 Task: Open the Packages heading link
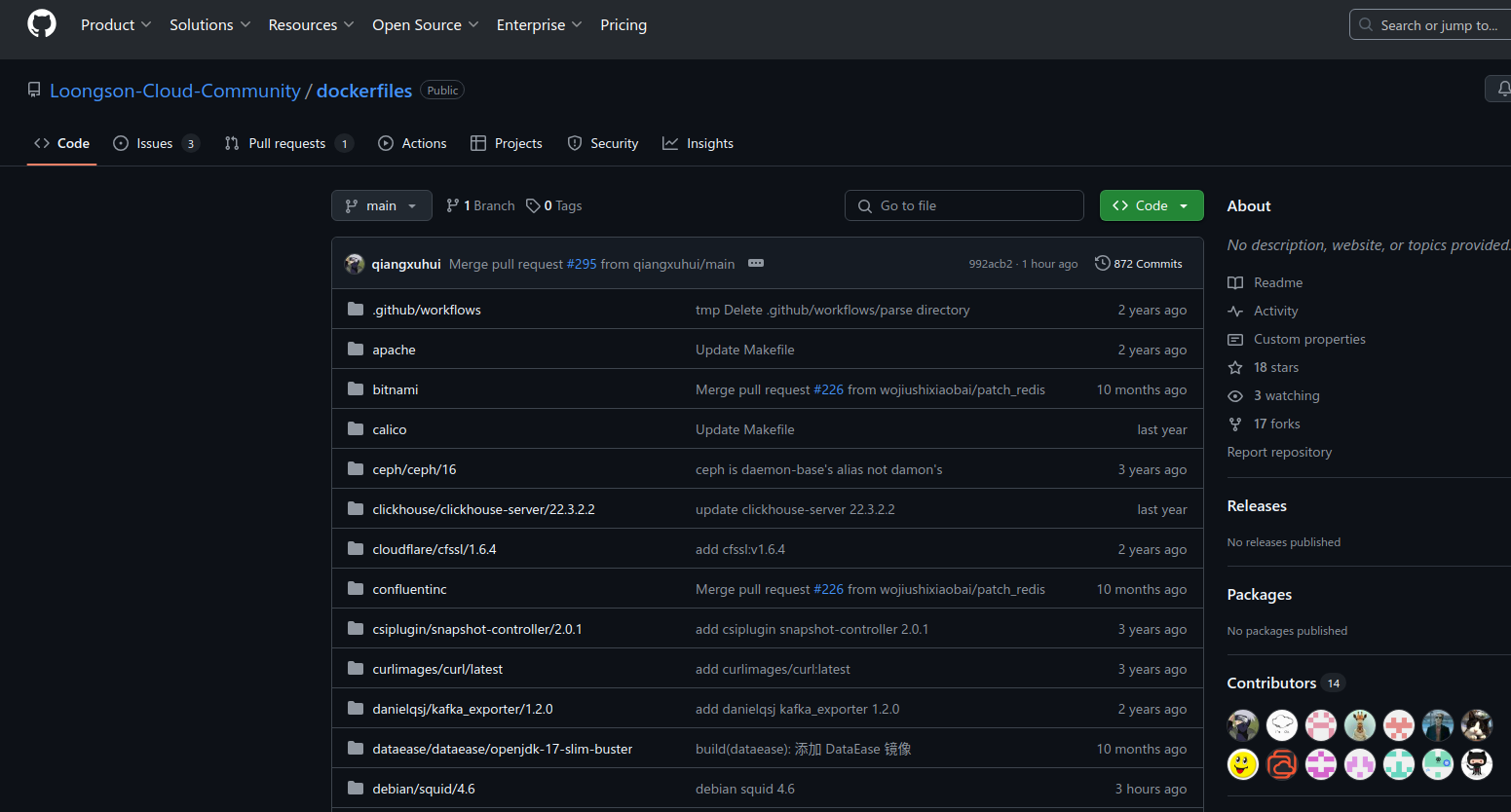[1260, 595]
